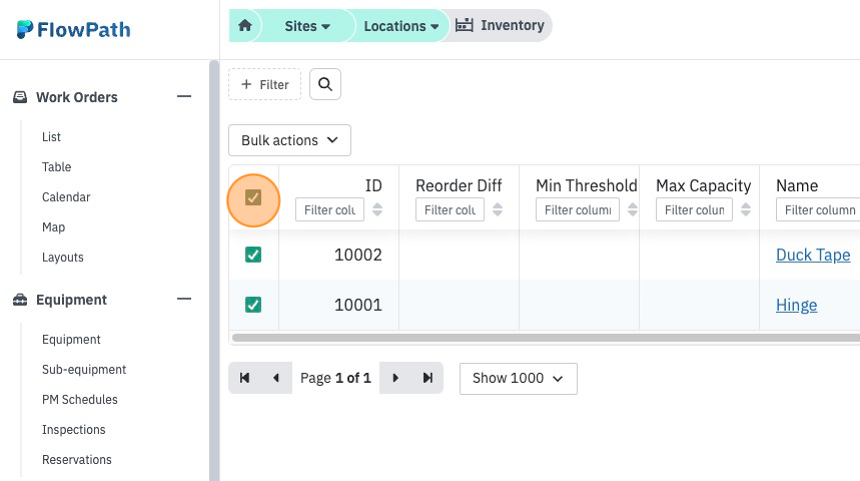Image resolution: width=860 pixels, height=481 pixels.
Task: Click the sidebar vertical scrollbar
Action: click(214, 270)
